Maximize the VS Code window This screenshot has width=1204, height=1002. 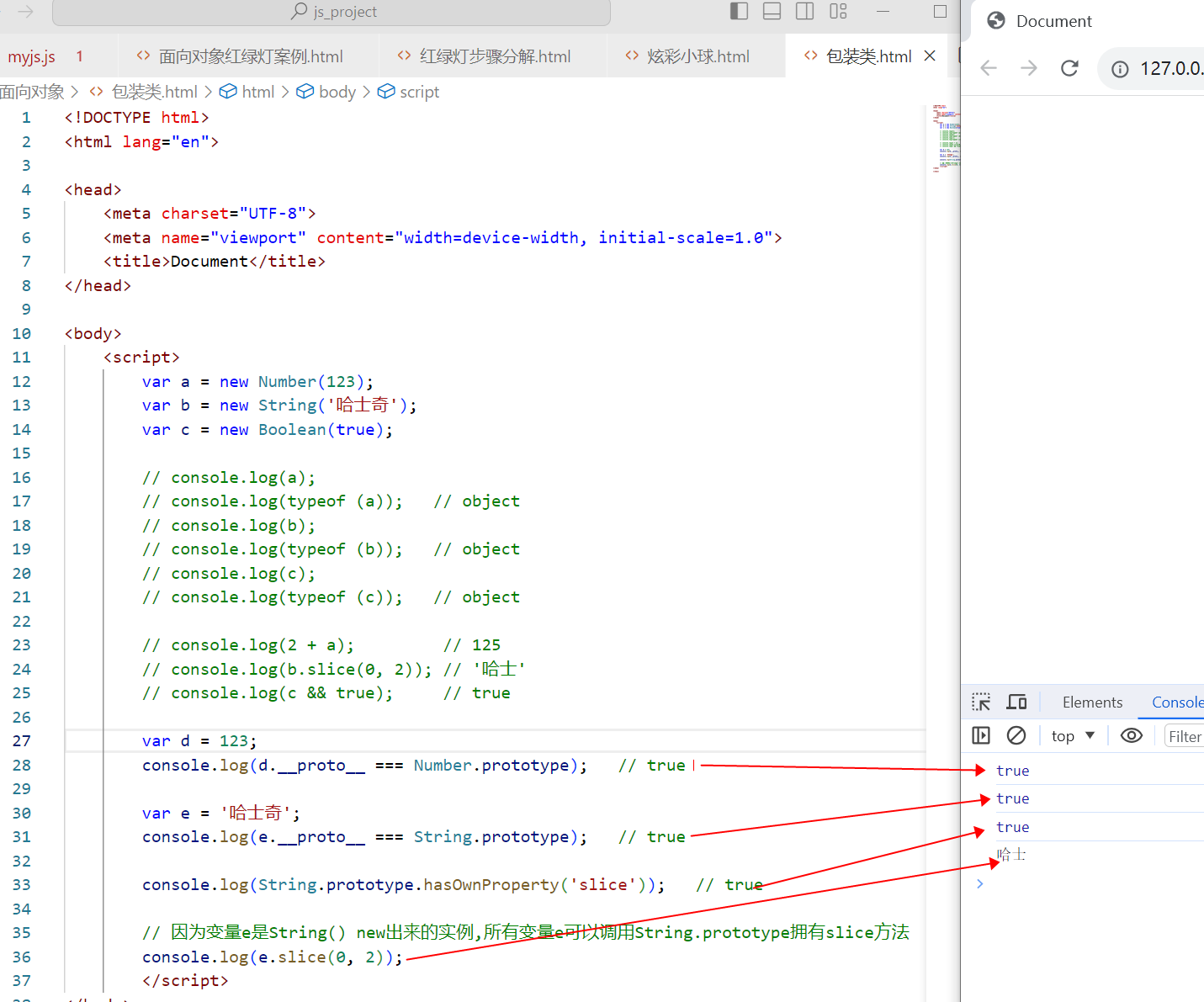pyautogui.click(x=940, y=11)
